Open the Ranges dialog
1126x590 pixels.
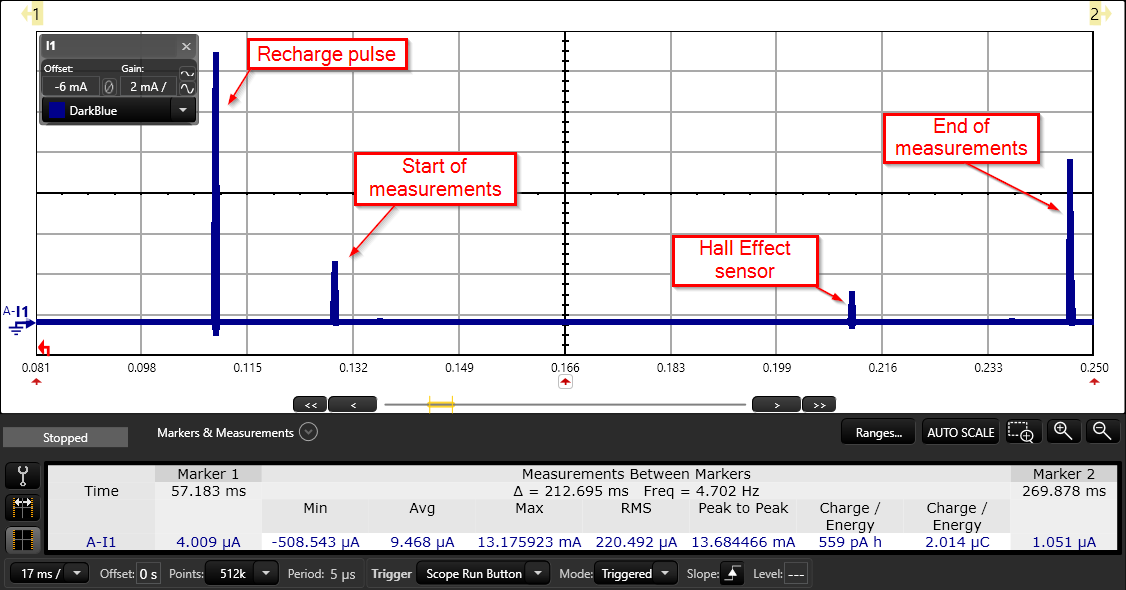(877, 431)
